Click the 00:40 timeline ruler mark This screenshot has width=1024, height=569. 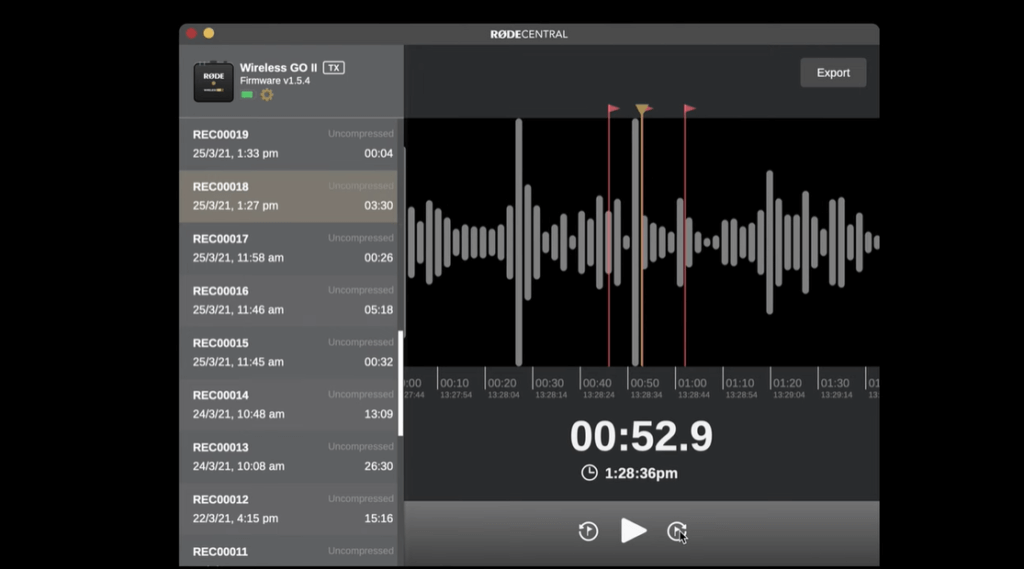click(598, 383)
